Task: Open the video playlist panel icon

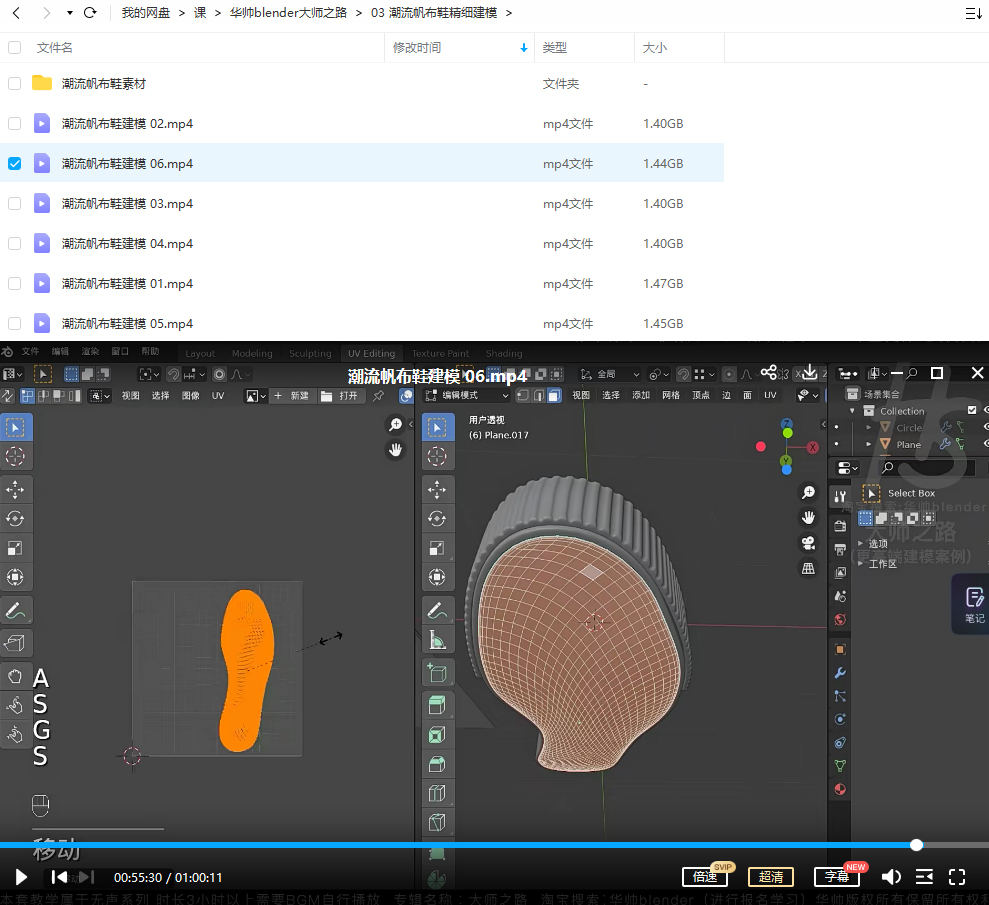Action: pos(924,877)
